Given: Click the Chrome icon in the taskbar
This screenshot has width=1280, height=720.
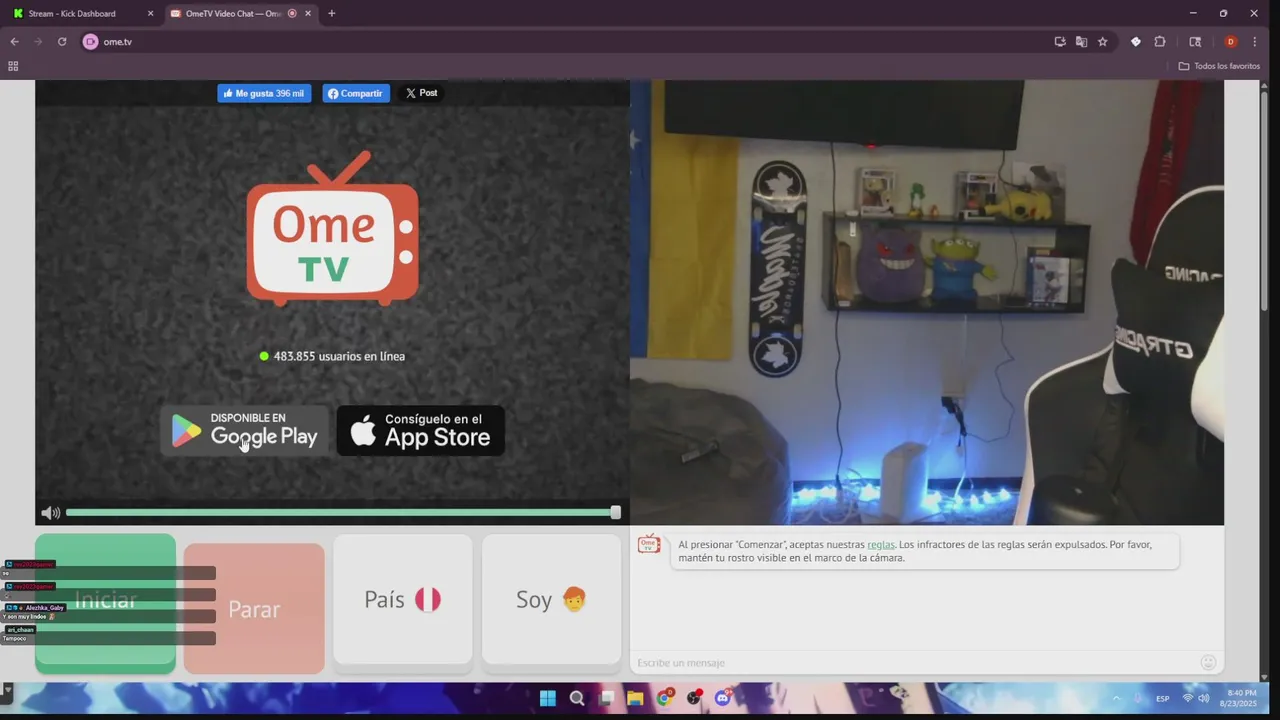Looking at the screenshot, I should (x=665, y=698).
